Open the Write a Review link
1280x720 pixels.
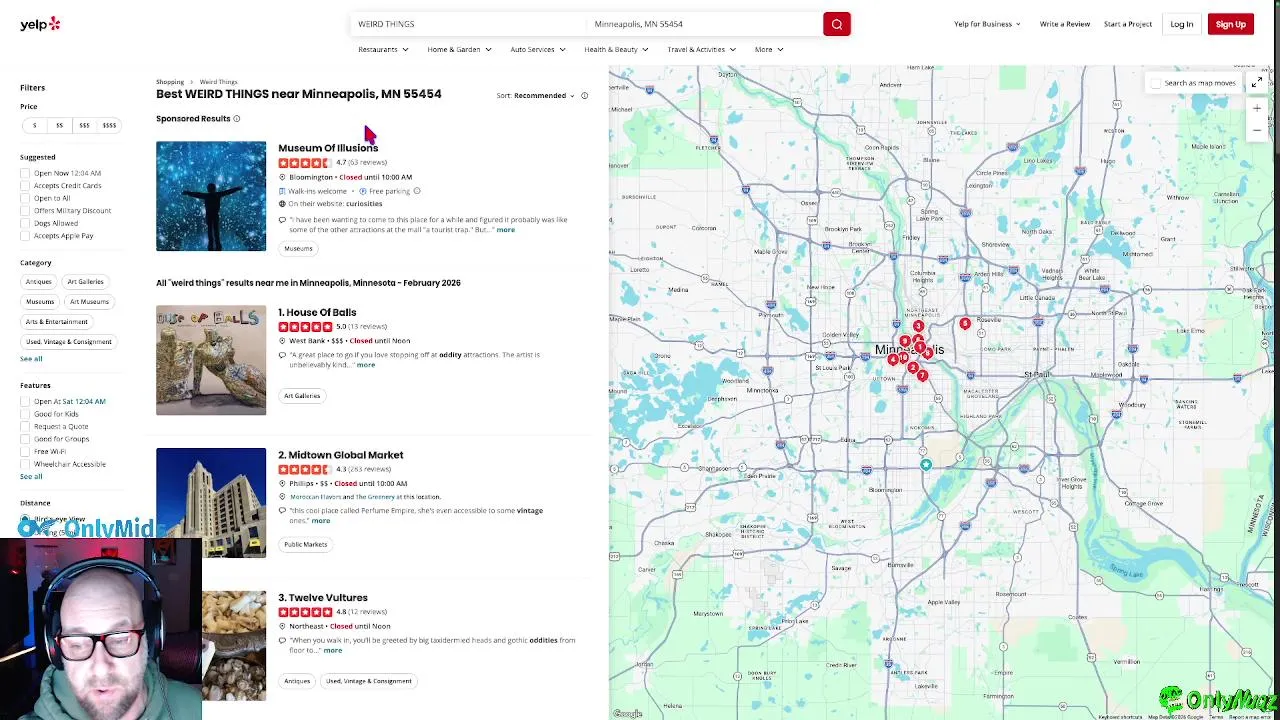(1064, 24)
